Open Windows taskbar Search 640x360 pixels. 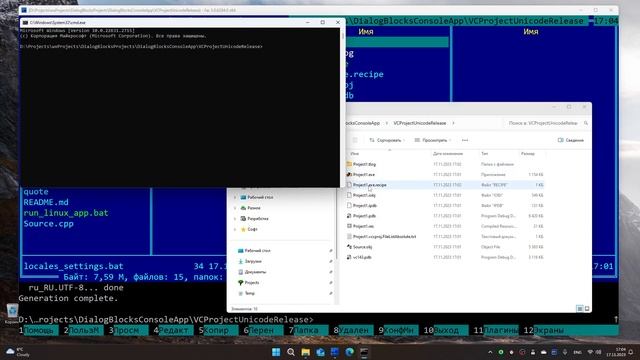click(291, 352)
